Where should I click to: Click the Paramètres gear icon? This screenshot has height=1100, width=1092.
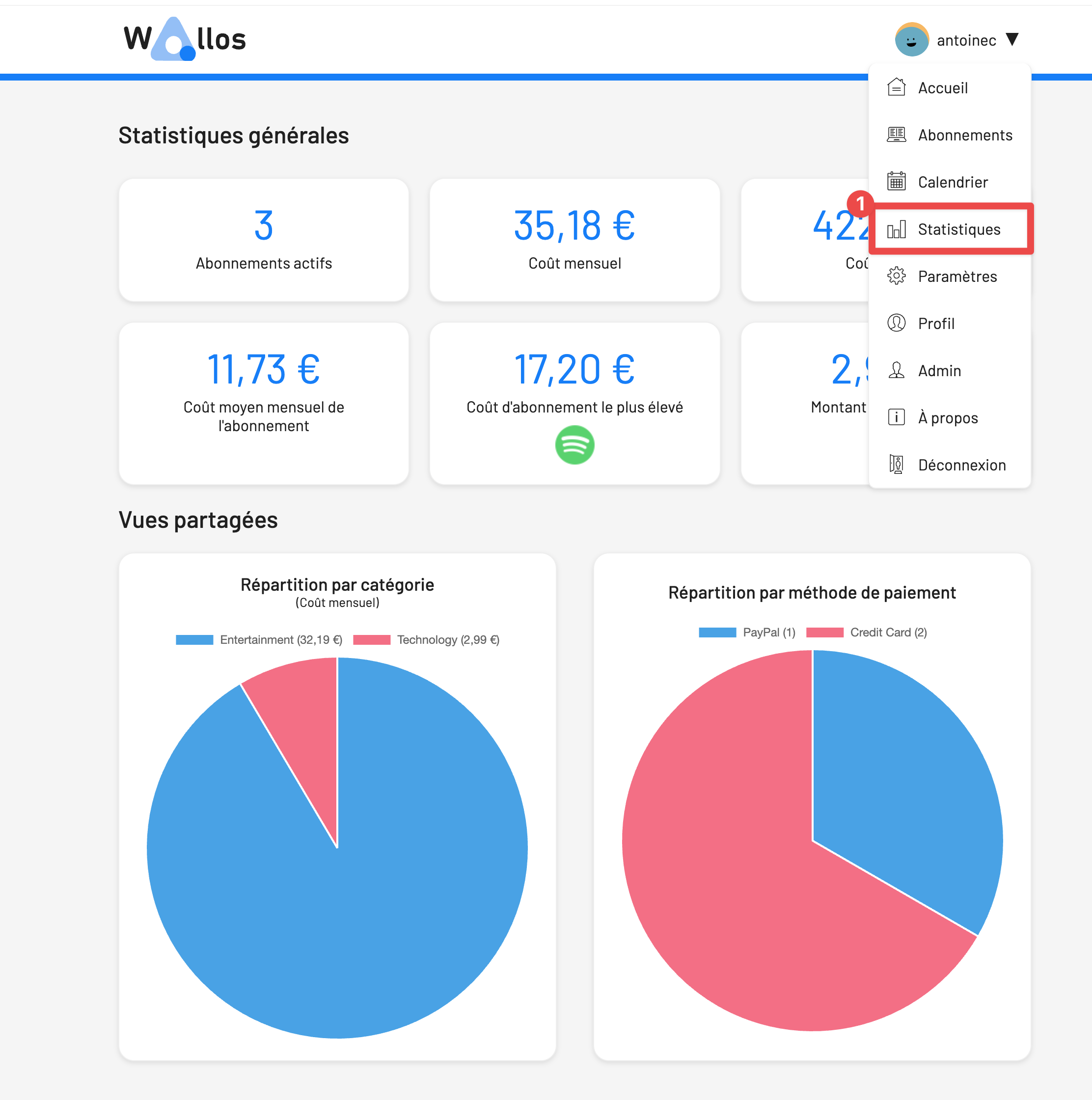coord(896,276)
